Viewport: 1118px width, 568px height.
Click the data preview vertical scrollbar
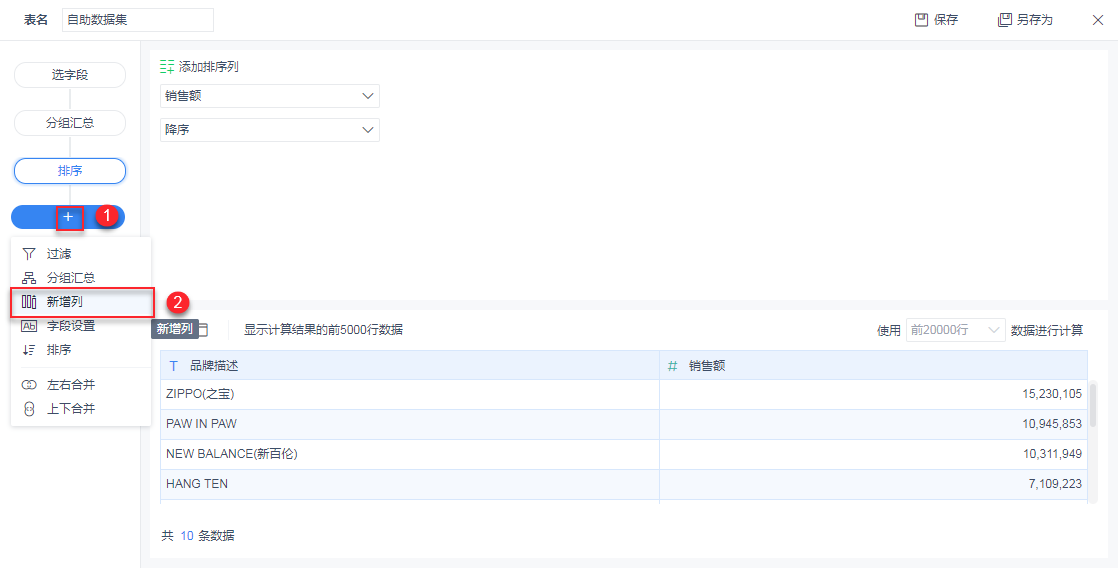[1092, 405]
